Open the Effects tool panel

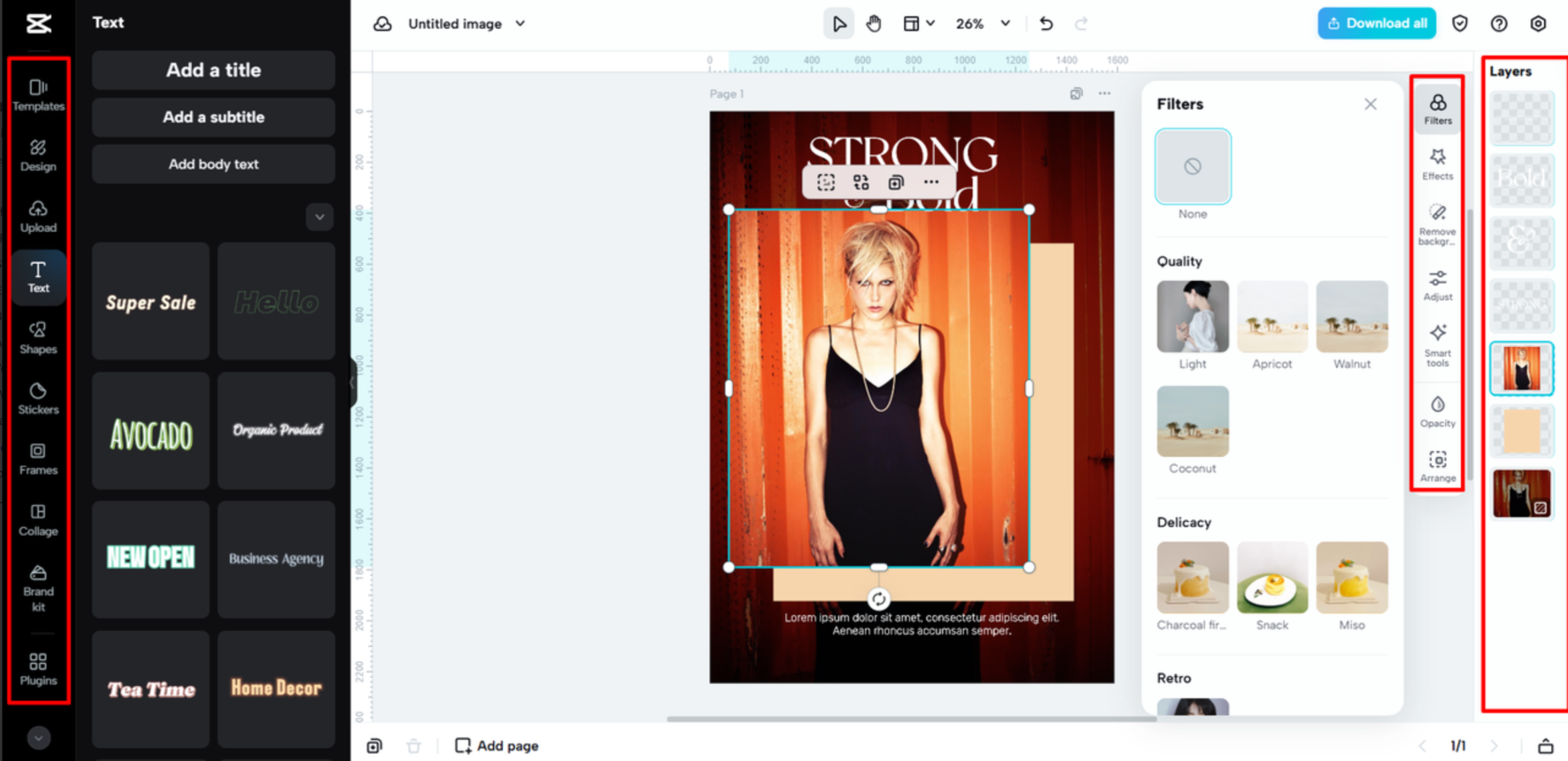(x=1437, y=163)
